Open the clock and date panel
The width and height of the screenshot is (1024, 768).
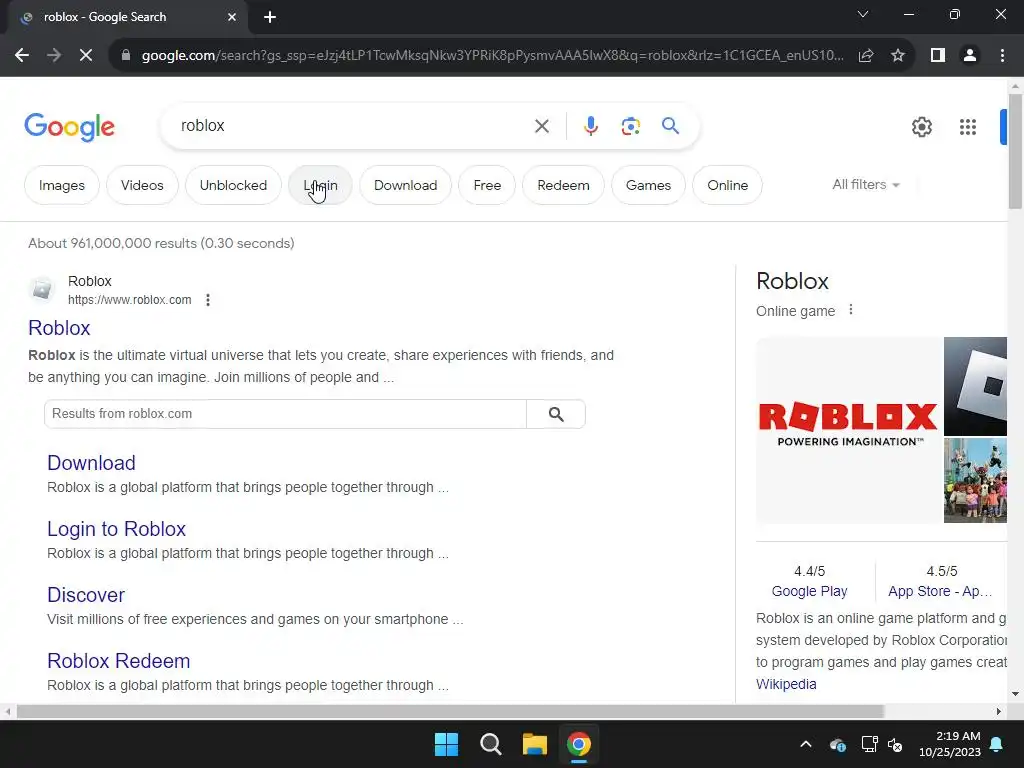click(x=950, y=744)
